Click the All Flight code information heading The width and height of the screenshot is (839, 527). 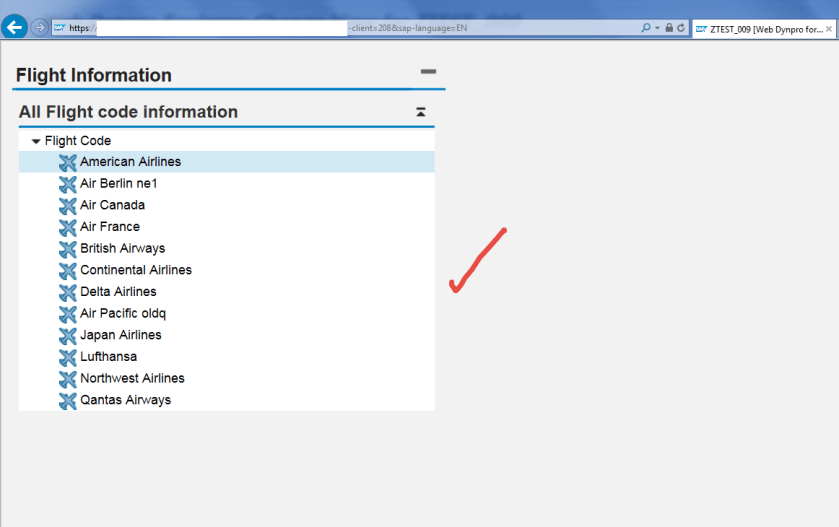click(x=128, y=112)
